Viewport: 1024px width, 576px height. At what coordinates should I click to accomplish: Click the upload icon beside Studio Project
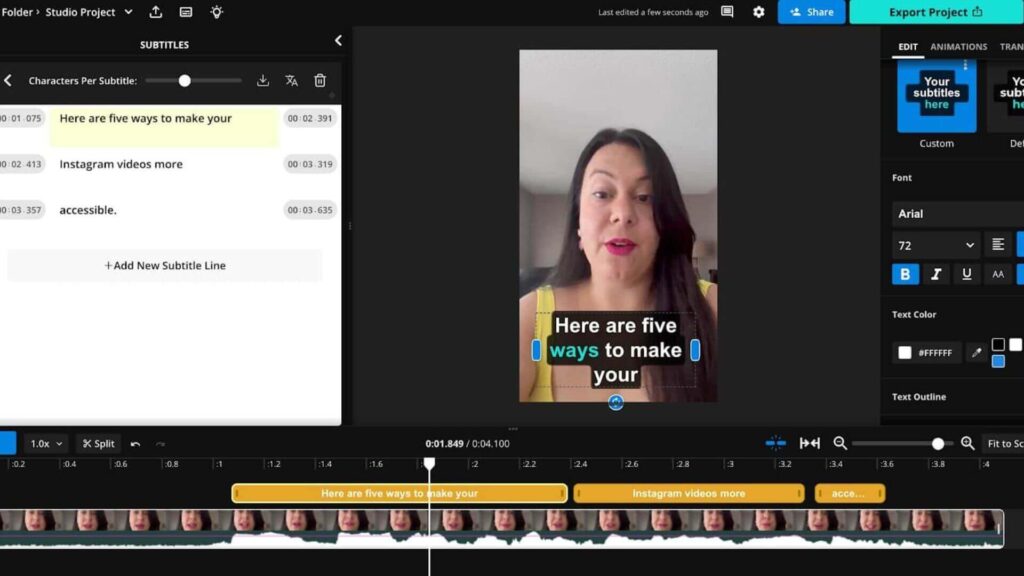click(155, 12)
